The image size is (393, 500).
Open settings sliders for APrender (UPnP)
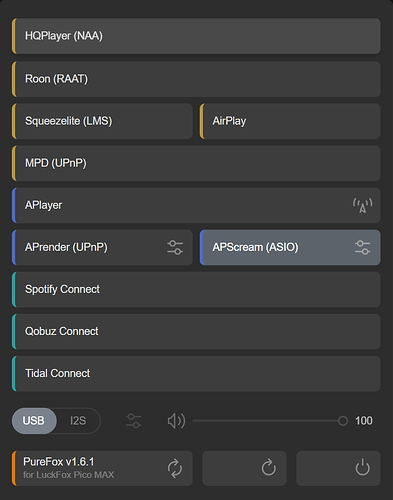pyautogui.click(x=175, y=248)
